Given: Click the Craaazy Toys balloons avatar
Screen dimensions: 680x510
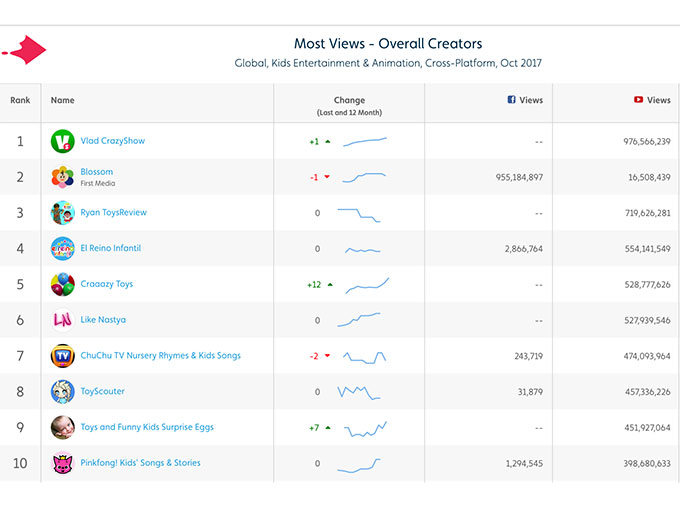Looking at the screenshot, I should [62, 284].
